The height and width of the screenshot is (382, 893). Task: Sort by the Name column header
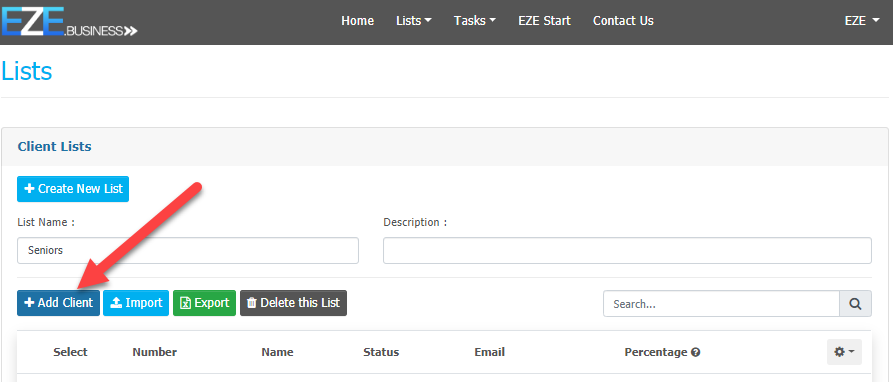277,352
